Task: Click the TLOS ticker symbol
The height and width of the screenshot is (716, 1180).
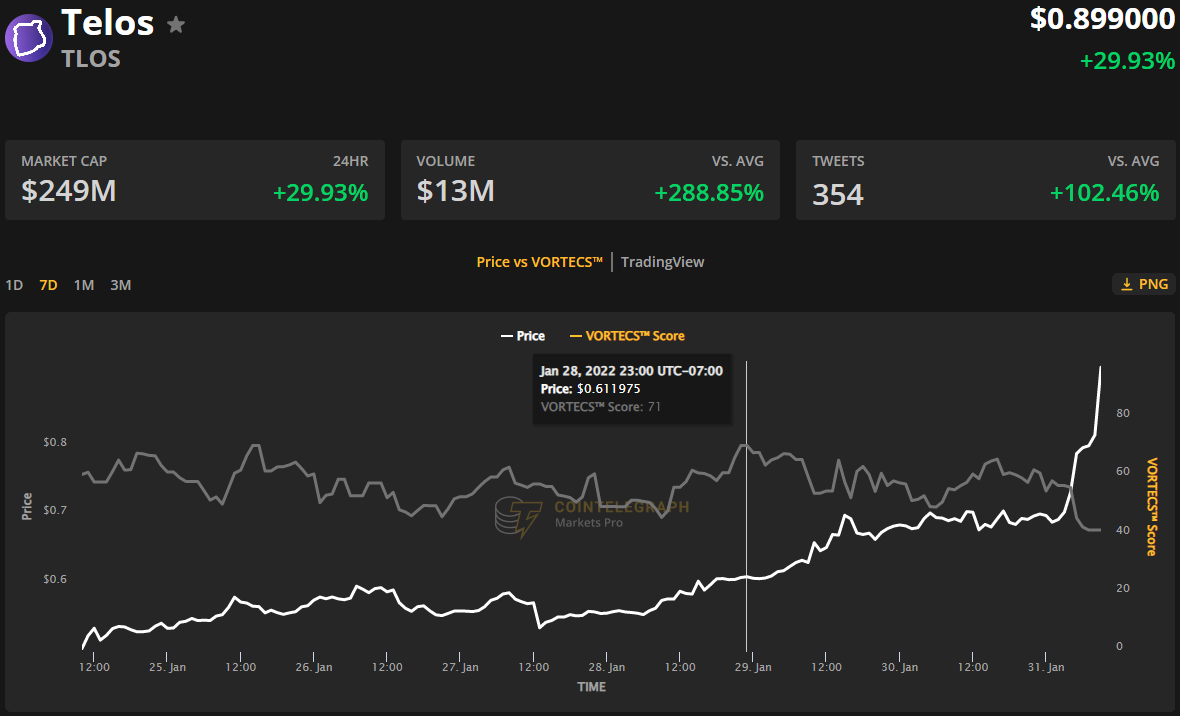Action: click(x=91, y=59)
